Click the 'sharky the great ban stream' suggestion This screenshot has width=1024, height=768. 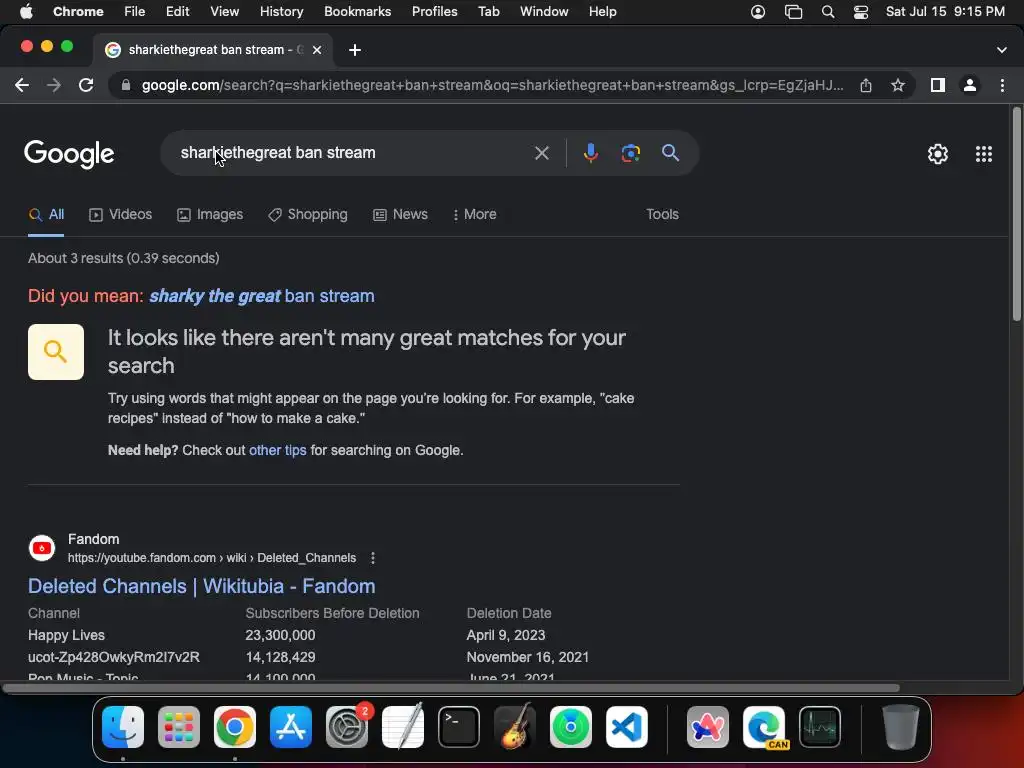click(x=262, y=296)
